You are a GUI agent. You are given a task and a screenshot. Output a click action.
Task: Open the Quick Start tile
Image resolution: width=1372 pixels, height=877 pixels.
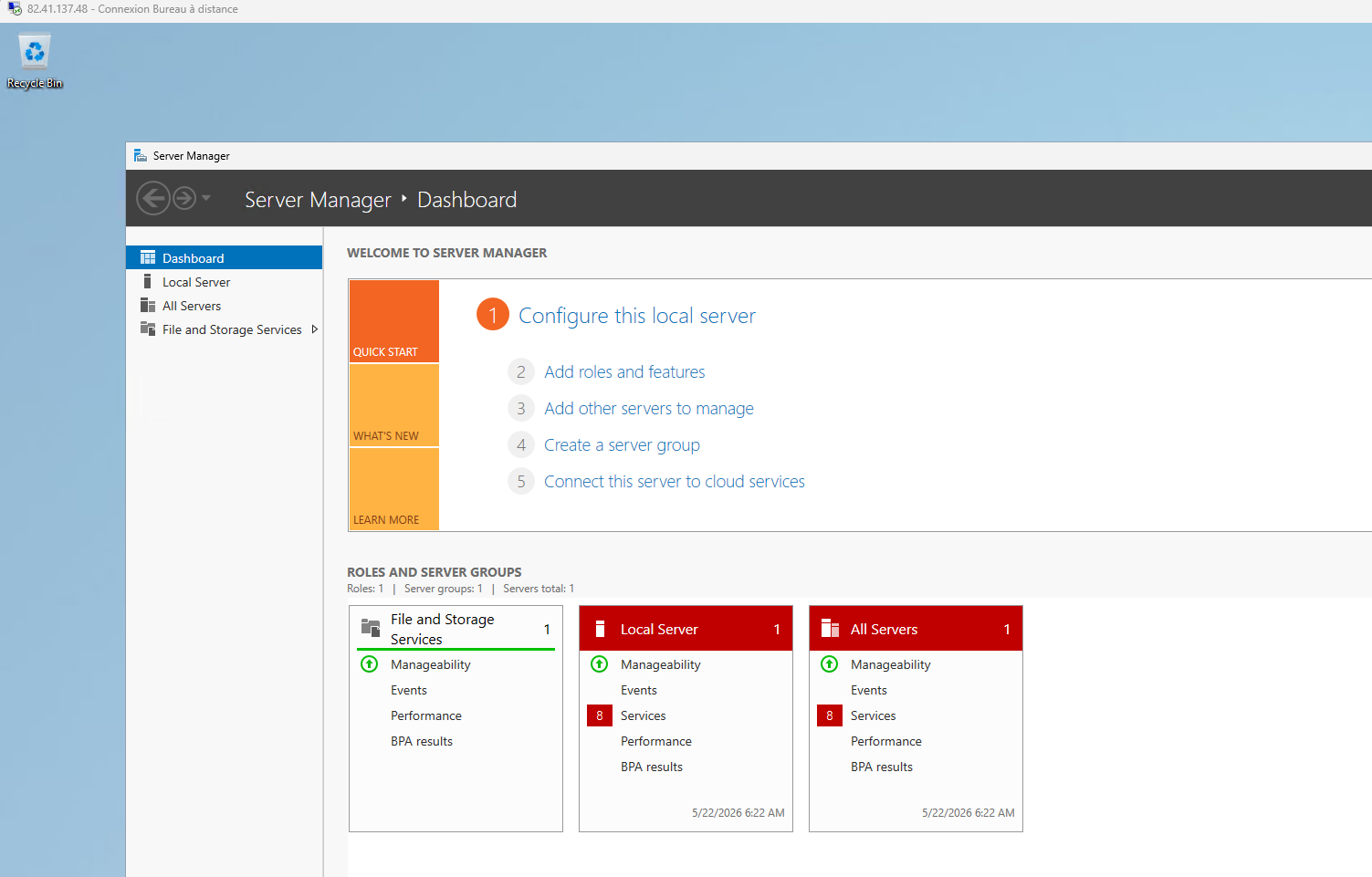pos(394,321)
